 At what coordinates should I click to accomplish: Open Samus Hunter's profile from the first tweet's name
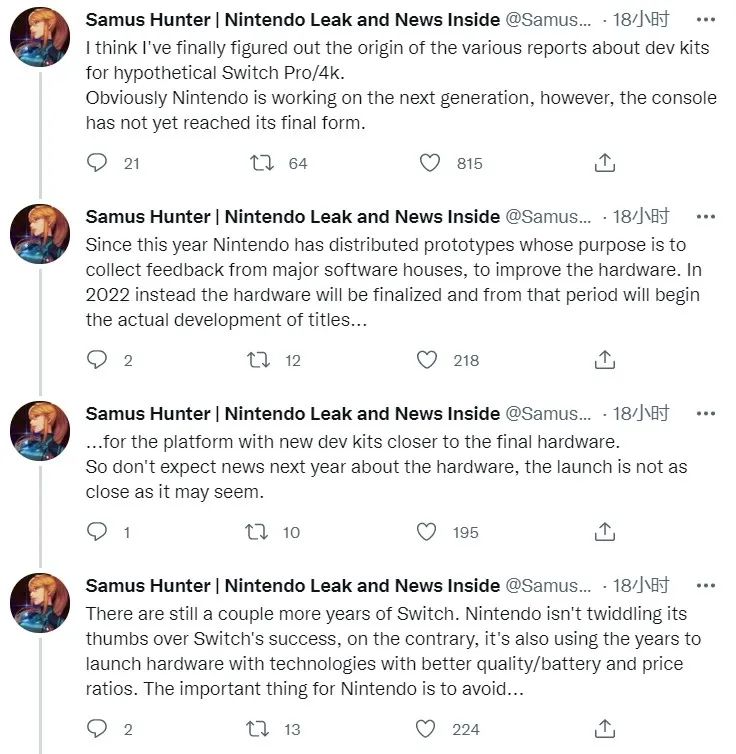(x=292, y=19)
